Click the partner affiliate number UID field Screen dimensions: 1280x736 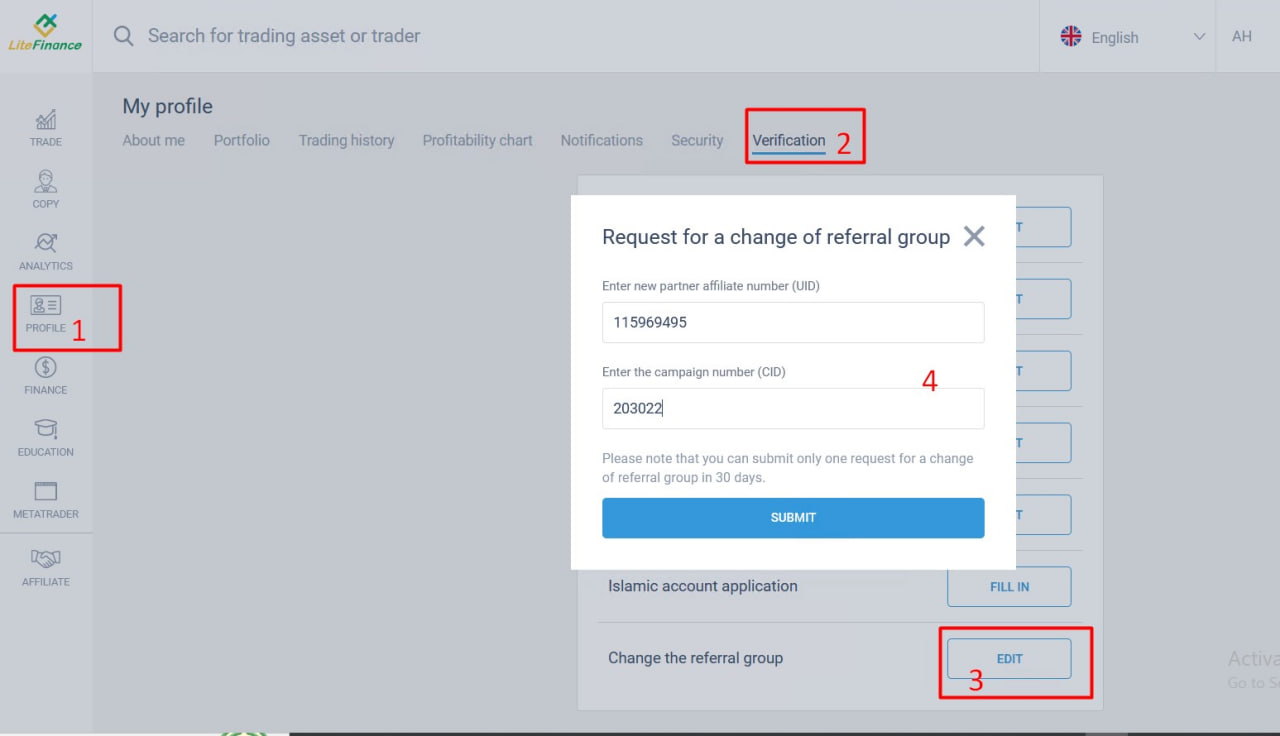[x=793, y=323]
